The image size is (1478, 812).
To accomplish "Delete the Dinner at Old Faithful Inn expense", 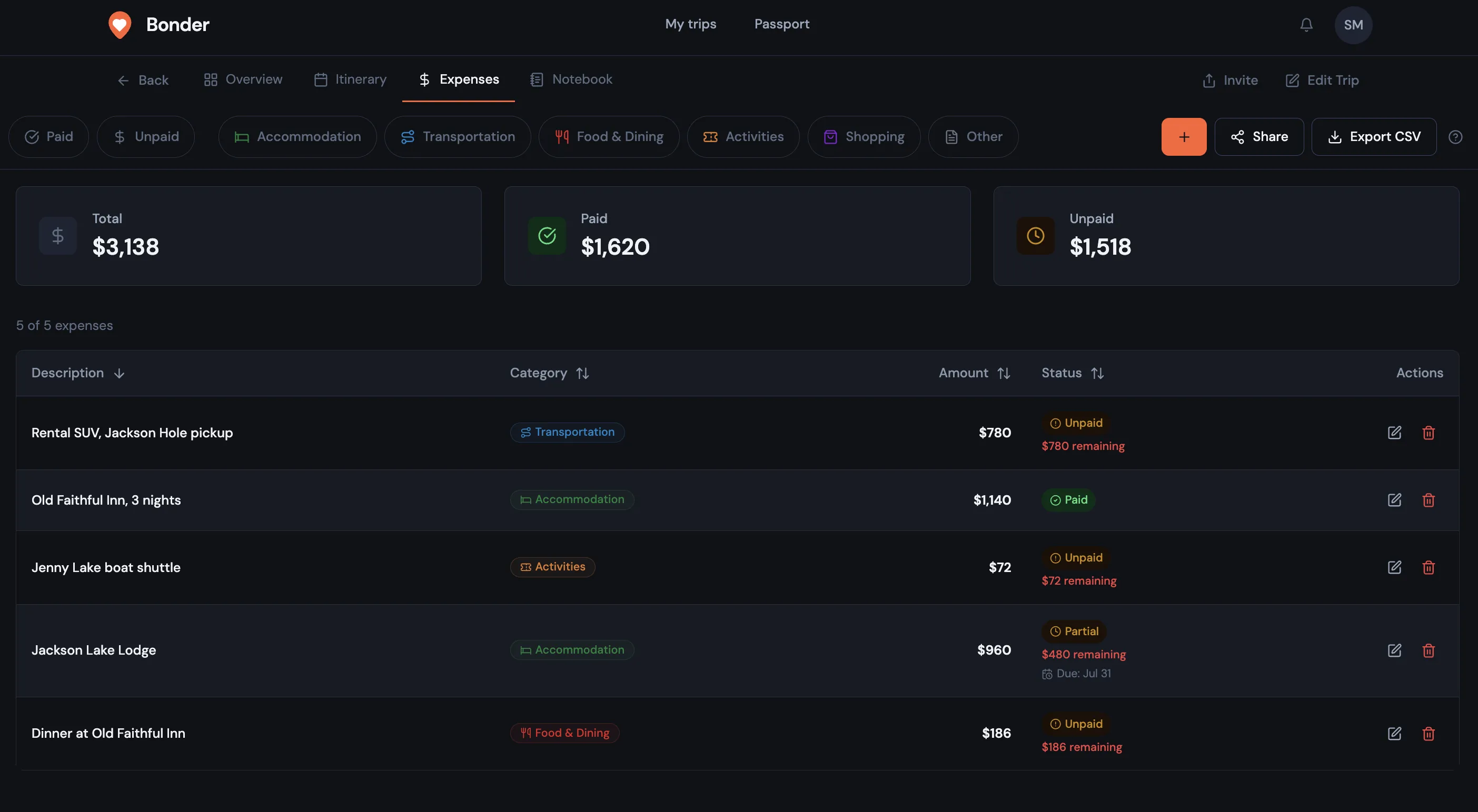I will (x=1428, y=733).
